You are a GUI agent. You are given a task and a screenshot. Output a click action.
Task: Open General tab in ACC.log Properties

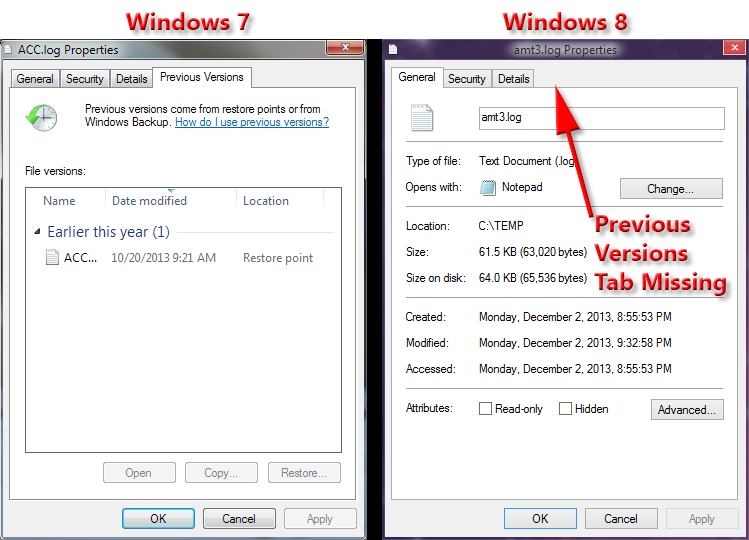(x=35, y=79)
